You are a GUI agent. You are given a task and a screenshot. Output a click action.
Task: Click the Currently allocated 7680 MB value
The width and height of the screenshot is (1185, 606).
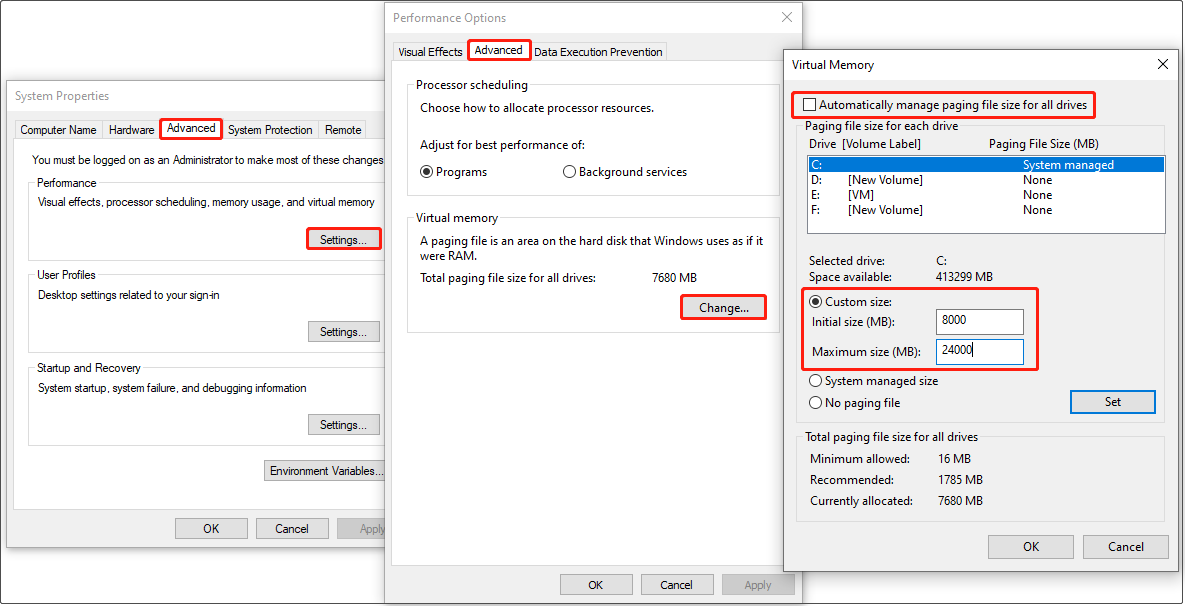(960, 501)
